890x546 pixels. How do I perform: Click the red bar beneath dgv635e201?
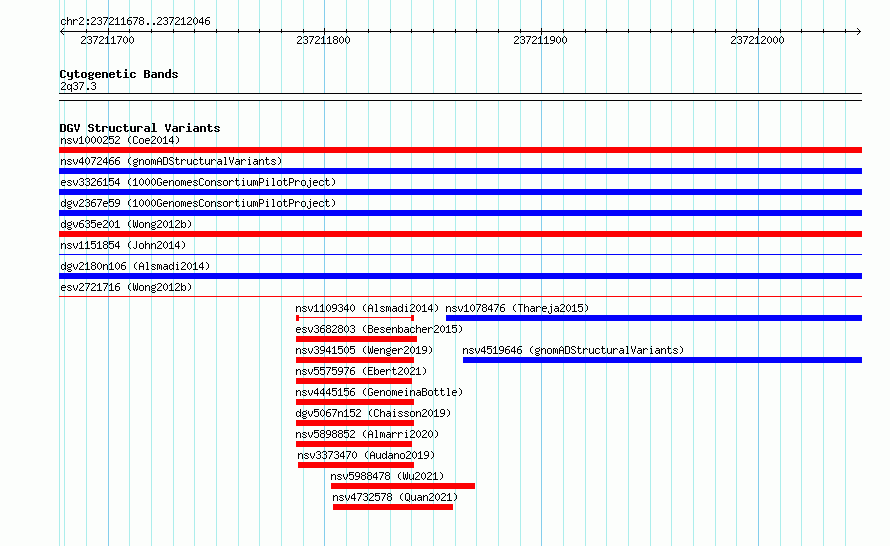[x=460, y=234]
